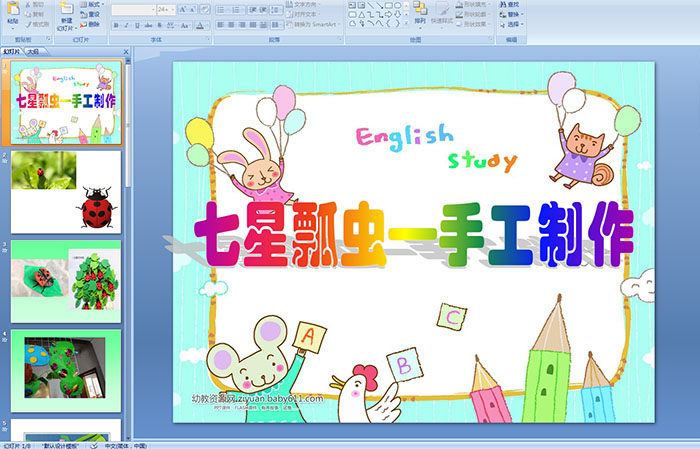Viewport: 700px width, 449px height.
Task: Click the Numbering list button
Action: click(237, 9)
